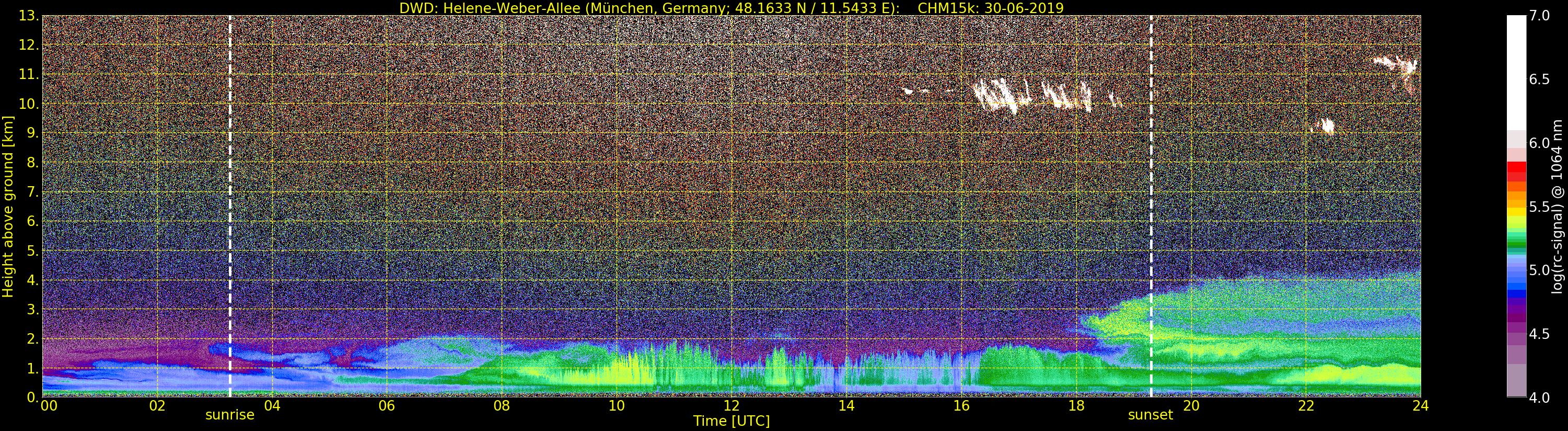Click the 'Time [UTC]' axis label
The height and width of the screenshot is (431, 1568).
[x=731, y=421]
